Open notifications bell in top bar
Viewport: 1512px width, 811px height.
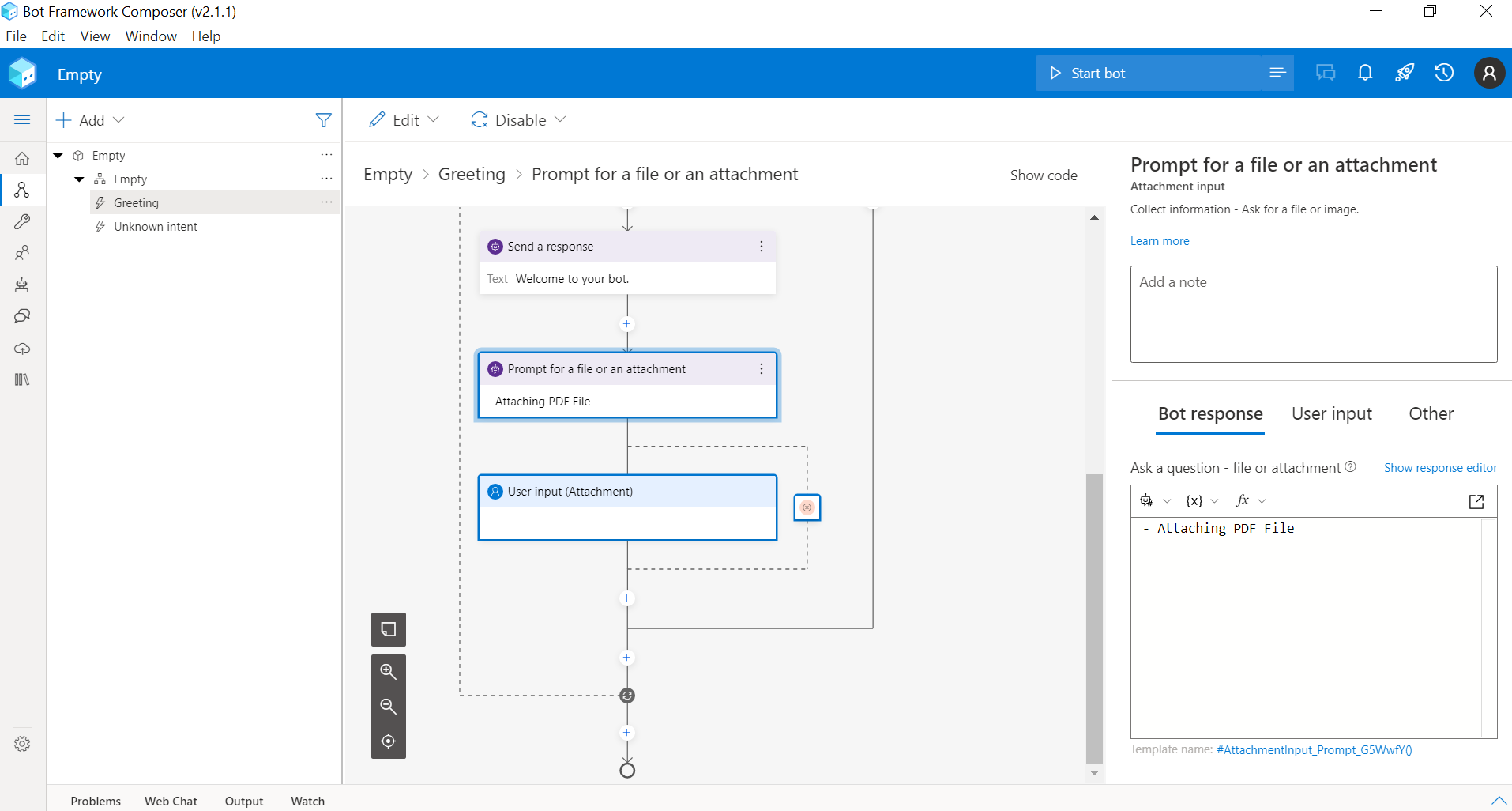(1365, 72)
